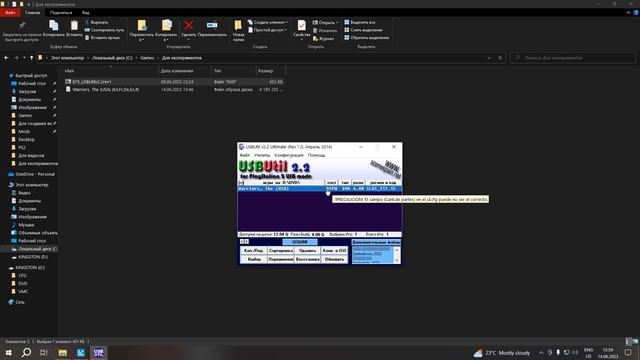Screen dimensions: 640x360
Task: Click the ОПЦИИ tab in USBUtil
Action: click(x=300, y=242)
